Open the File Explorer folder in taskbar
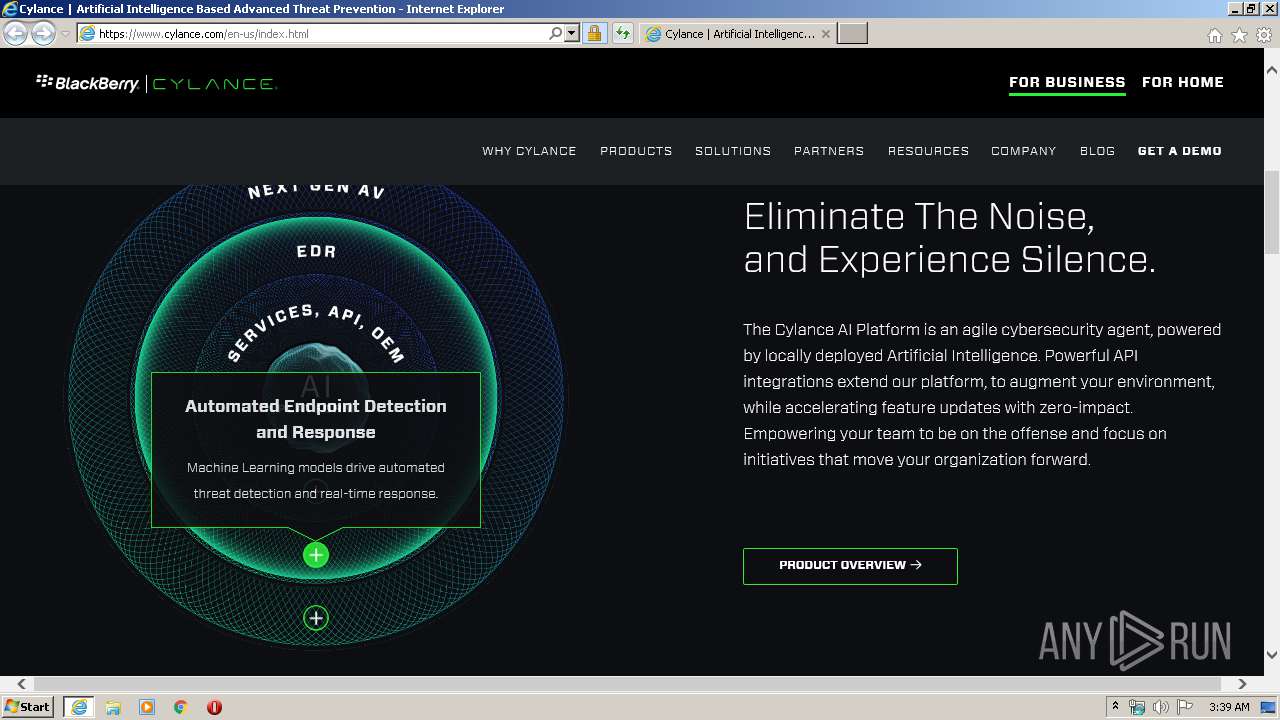 pos(113,707)
